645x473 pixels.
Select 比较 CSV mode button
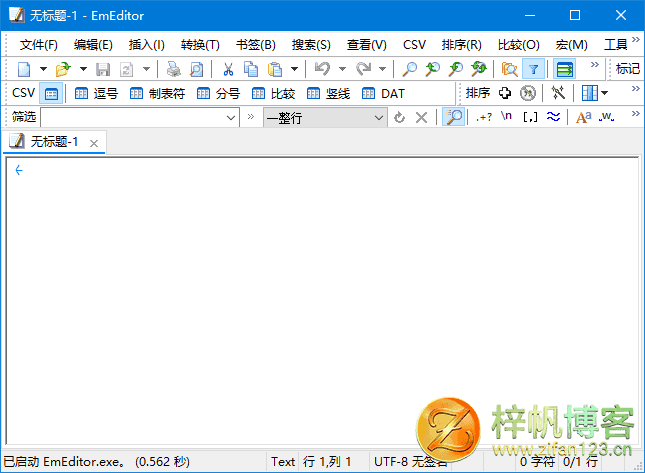coord(273,94)
